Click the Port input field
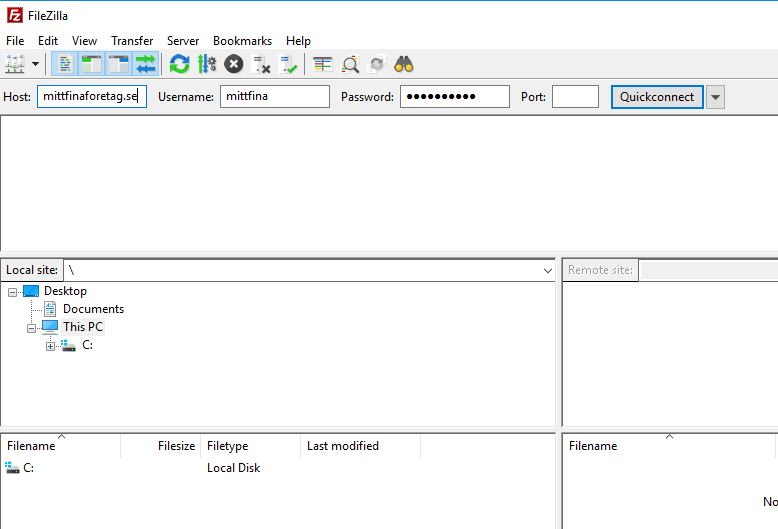 coord(576,96)
